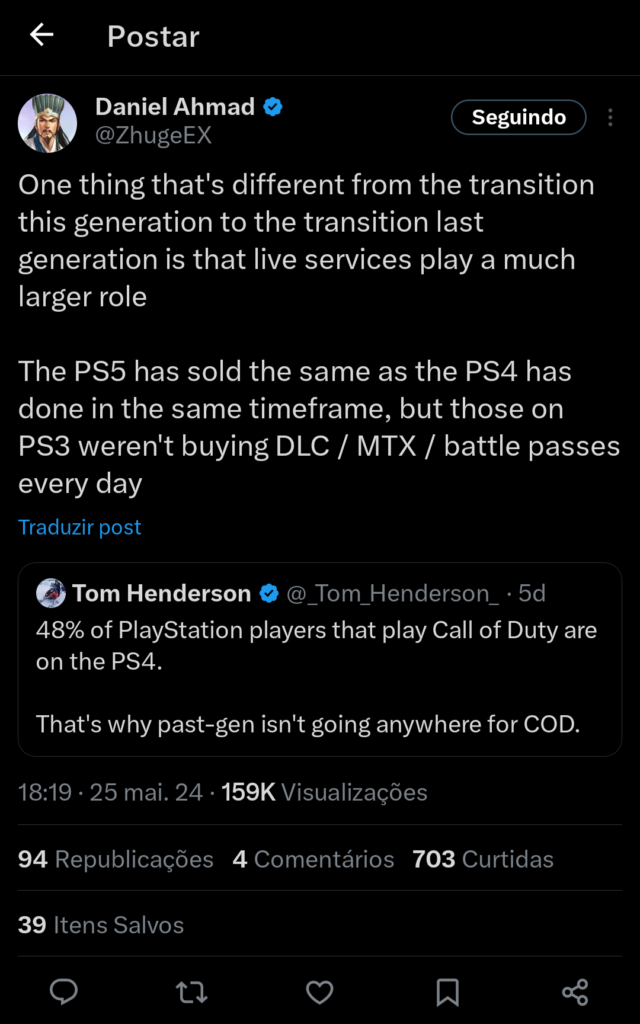
Task: View the 4 Comentários quotes list
Action: pos(313,859)
